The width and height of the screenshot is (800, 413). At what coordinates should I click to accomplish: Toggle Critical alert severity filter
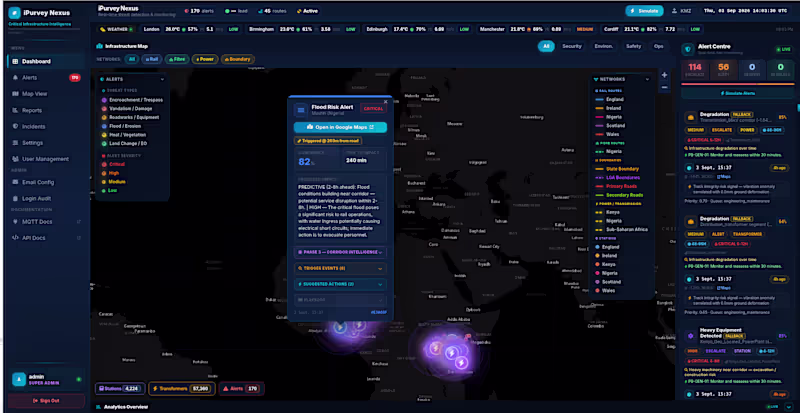click(x=113, y=164)
